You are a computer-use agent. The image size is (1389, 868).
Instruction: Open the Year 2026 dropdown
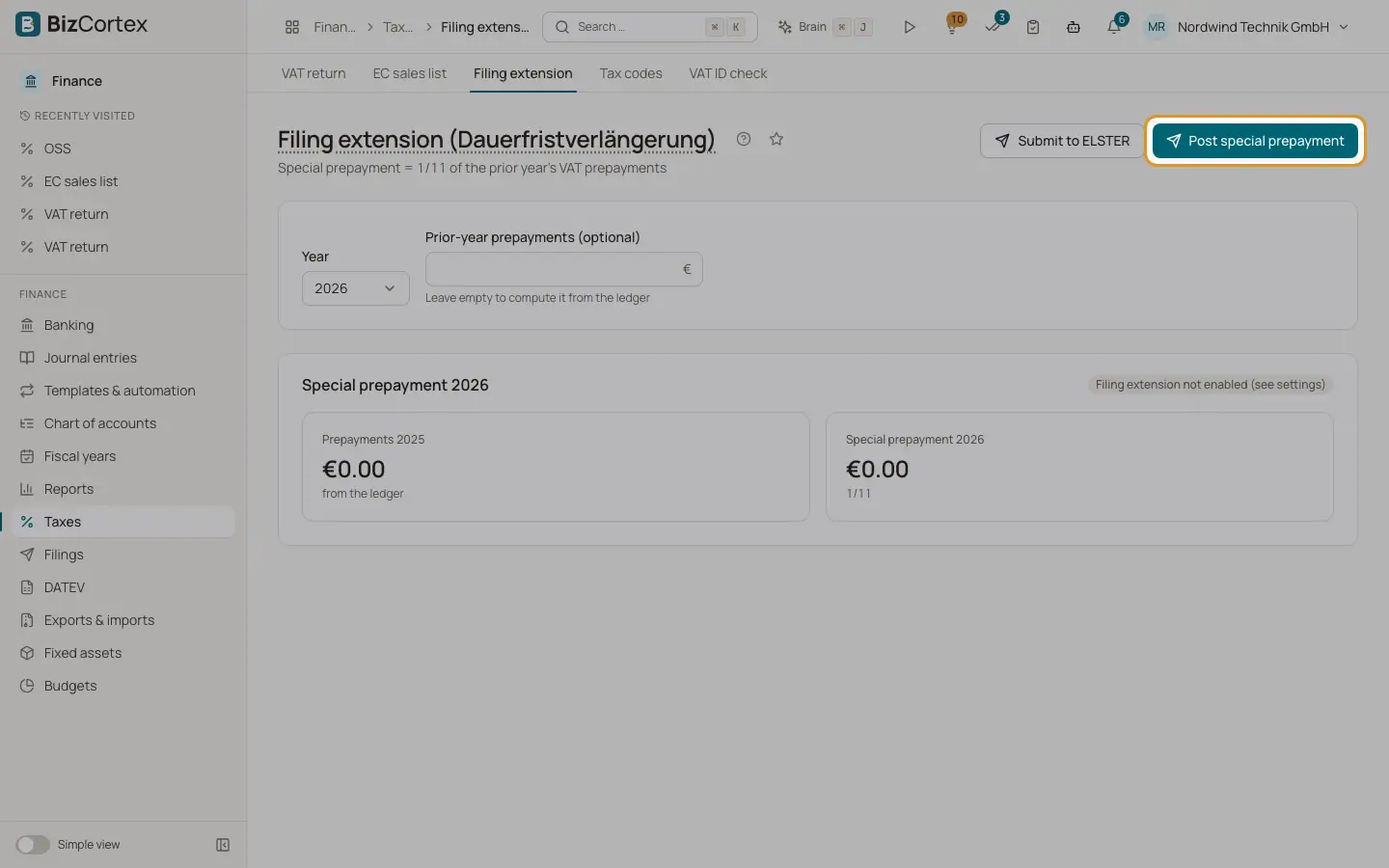tap(355, 288)
